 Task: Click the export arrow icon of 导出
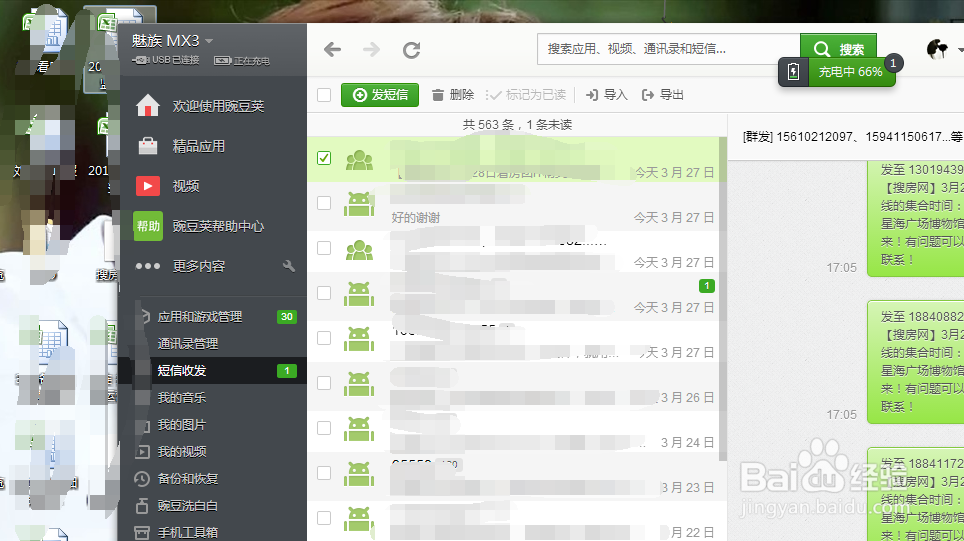click(647, 95)
